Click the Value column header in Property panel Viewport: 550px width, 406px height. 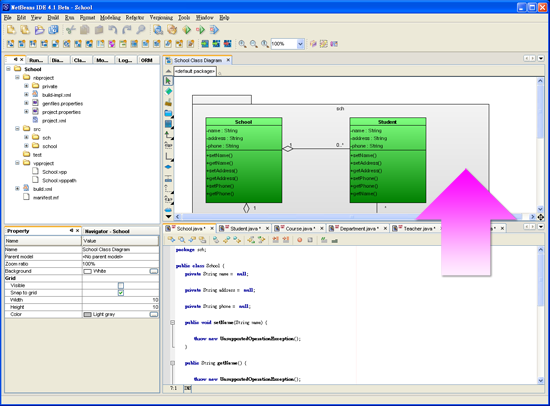point(120,241)
